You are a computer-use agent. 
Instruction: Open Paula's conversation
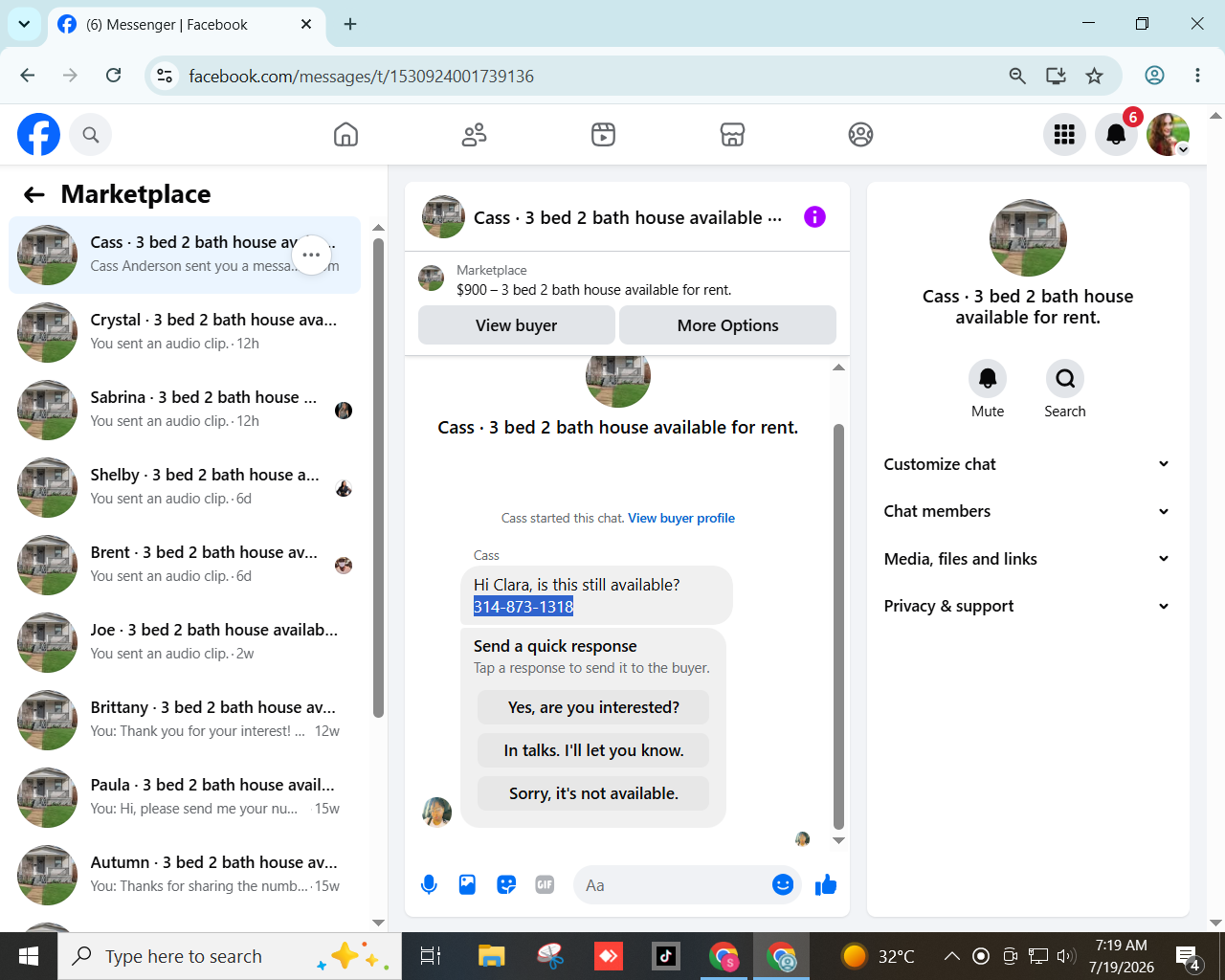(x=185, y=797)
